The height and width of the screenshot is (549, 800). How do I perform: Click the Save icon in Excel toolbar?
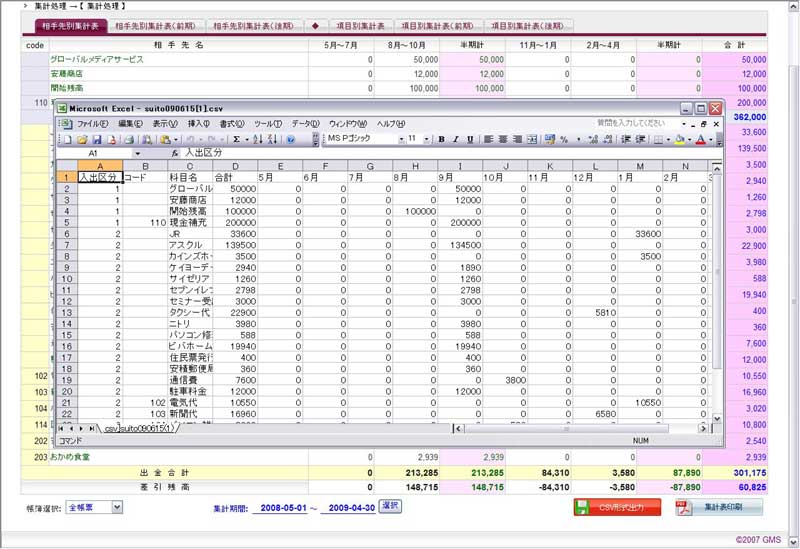[97, 139]
